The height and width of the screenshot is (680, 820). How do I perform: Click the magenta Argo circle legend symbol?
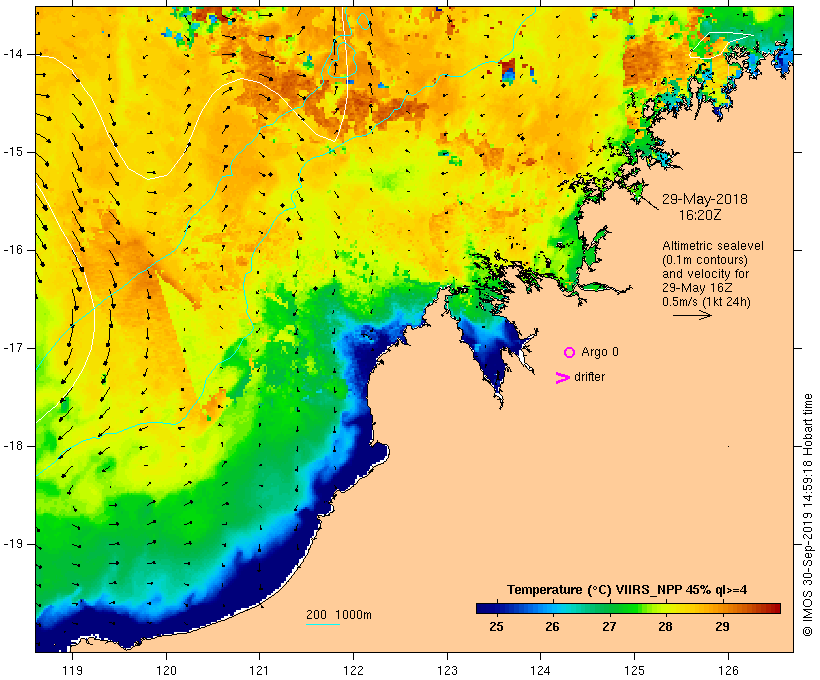click(570, 353)
